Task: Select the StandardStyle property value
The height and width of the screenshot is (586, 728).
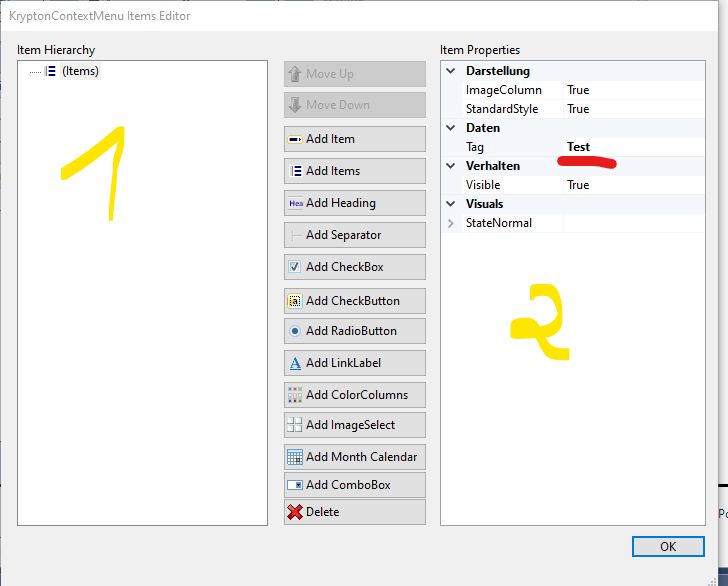Action: [634, 109]
